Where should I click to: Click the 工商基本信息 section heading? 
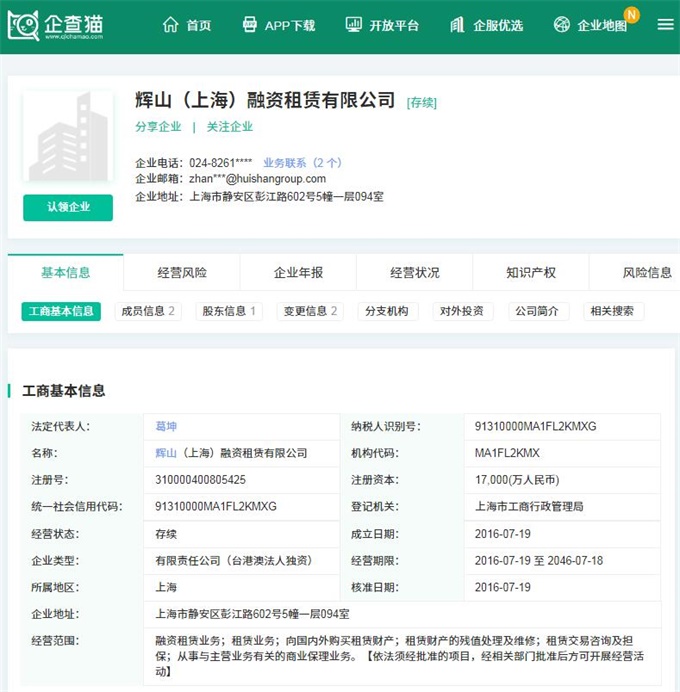64,391
